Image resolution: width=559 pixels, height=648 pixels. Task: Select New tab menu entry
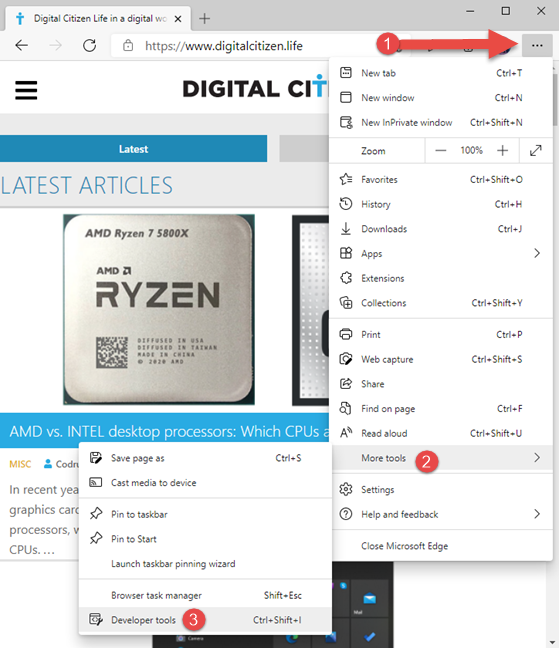pos(441,73)
